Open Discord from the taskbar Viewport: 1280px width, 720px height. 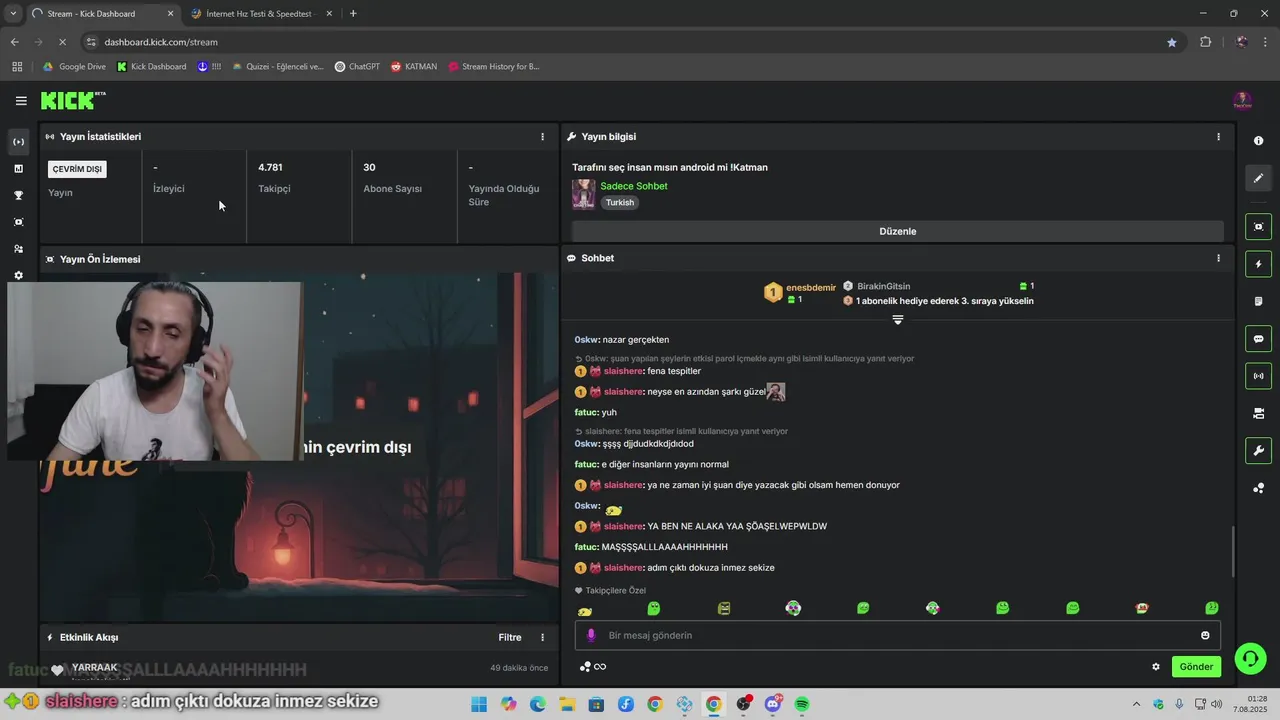click(772, 704)
